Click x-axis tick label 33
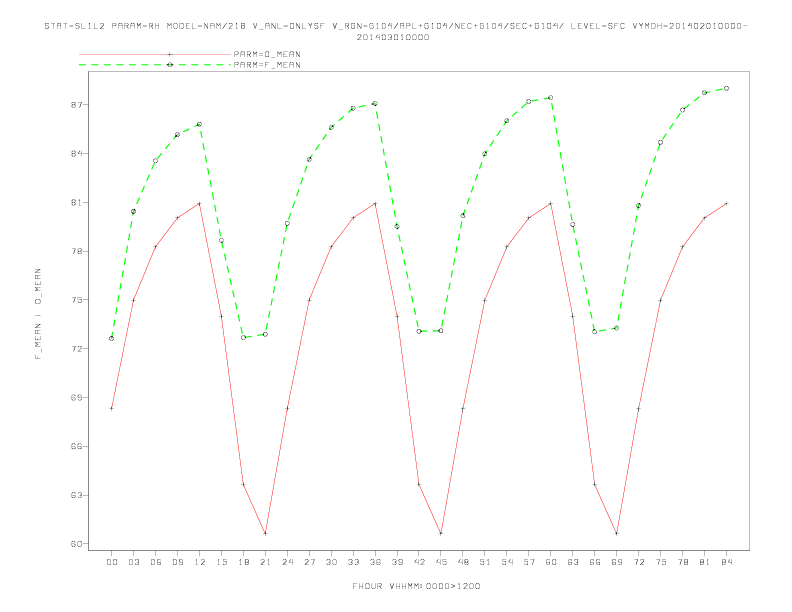The height and width of the screenshot is (612, 792). pyautogui.click(x=353, y=562)
